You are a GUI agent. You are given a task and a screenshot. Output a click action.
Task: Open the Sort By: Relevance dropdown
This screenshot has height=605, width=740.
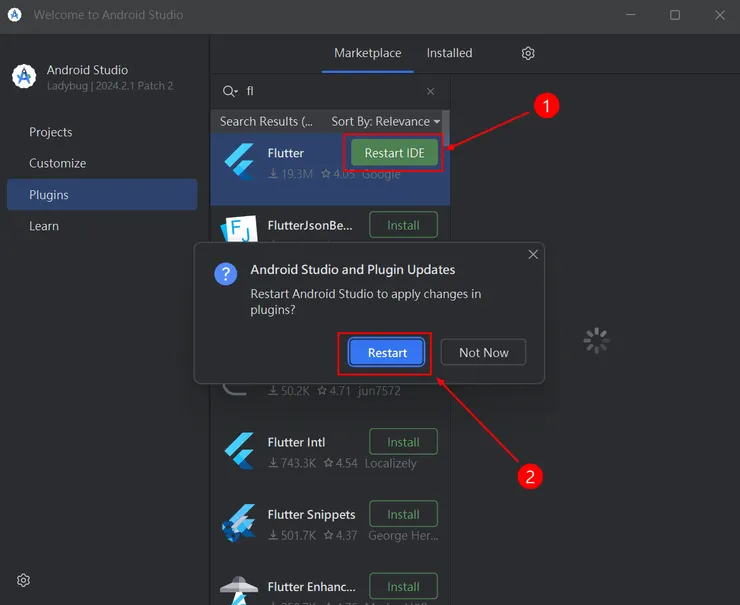coord(386,121)
